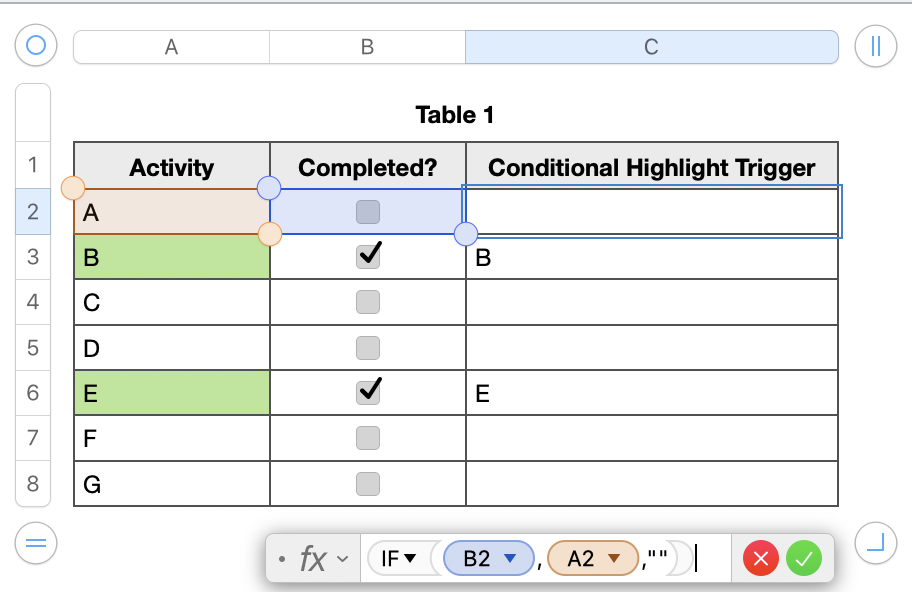Click the red cancel formula button
Image resolution: width=912 pixels, height=592 pixels.
click(760, 558)
